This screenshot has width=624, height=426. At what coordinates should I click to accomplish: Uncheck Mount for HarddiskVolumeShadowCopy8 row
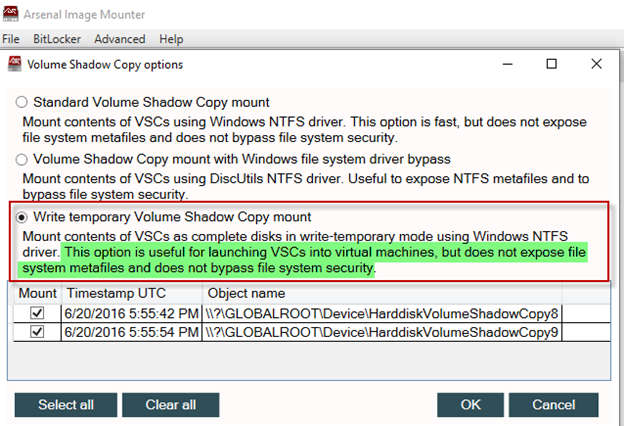37,313
